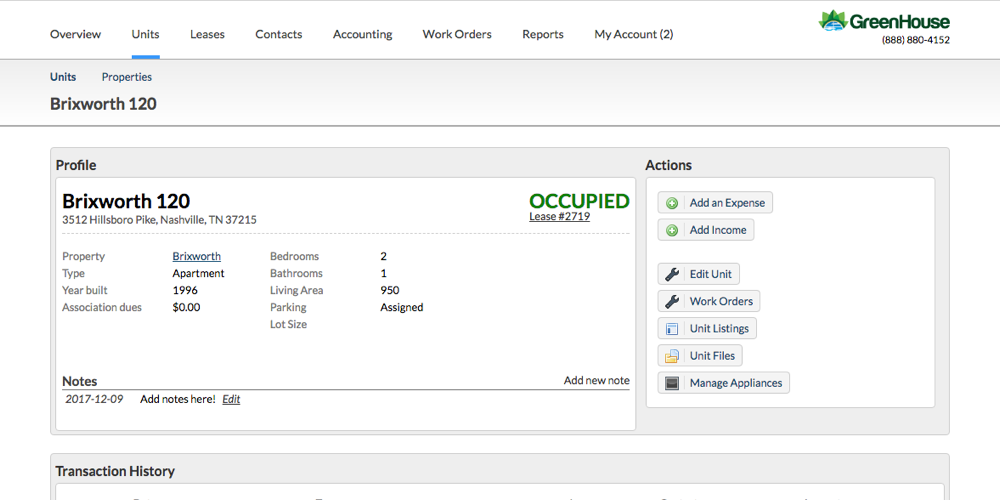This screenshot has width=1000, height=500.
Task: Switch to the Properties sub-tab
Action: [127, 77]
